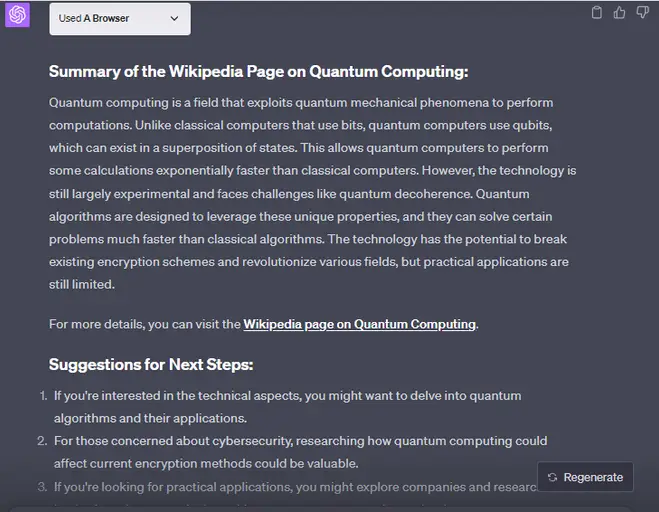Click the message input box at bottom edge
Screen dimensions: 659x512
(x=319, y=509)
